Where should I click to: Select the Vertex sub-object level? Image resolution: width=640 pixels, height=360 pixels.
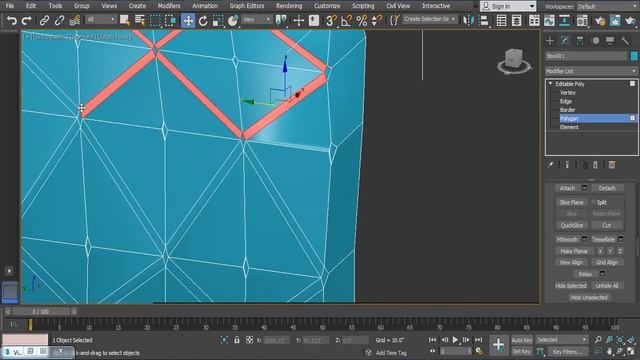pos(568,93)
